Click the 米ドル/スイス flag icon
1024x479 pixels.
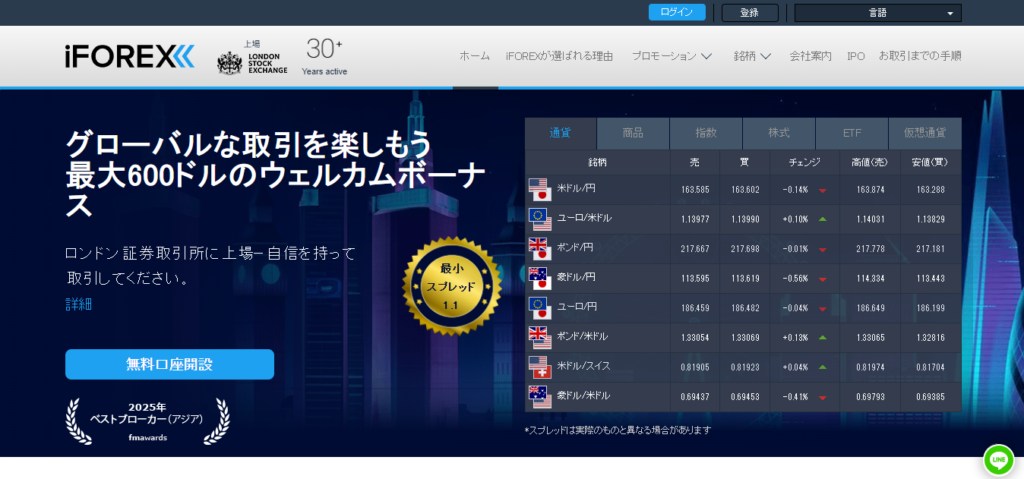click(540, 367)
